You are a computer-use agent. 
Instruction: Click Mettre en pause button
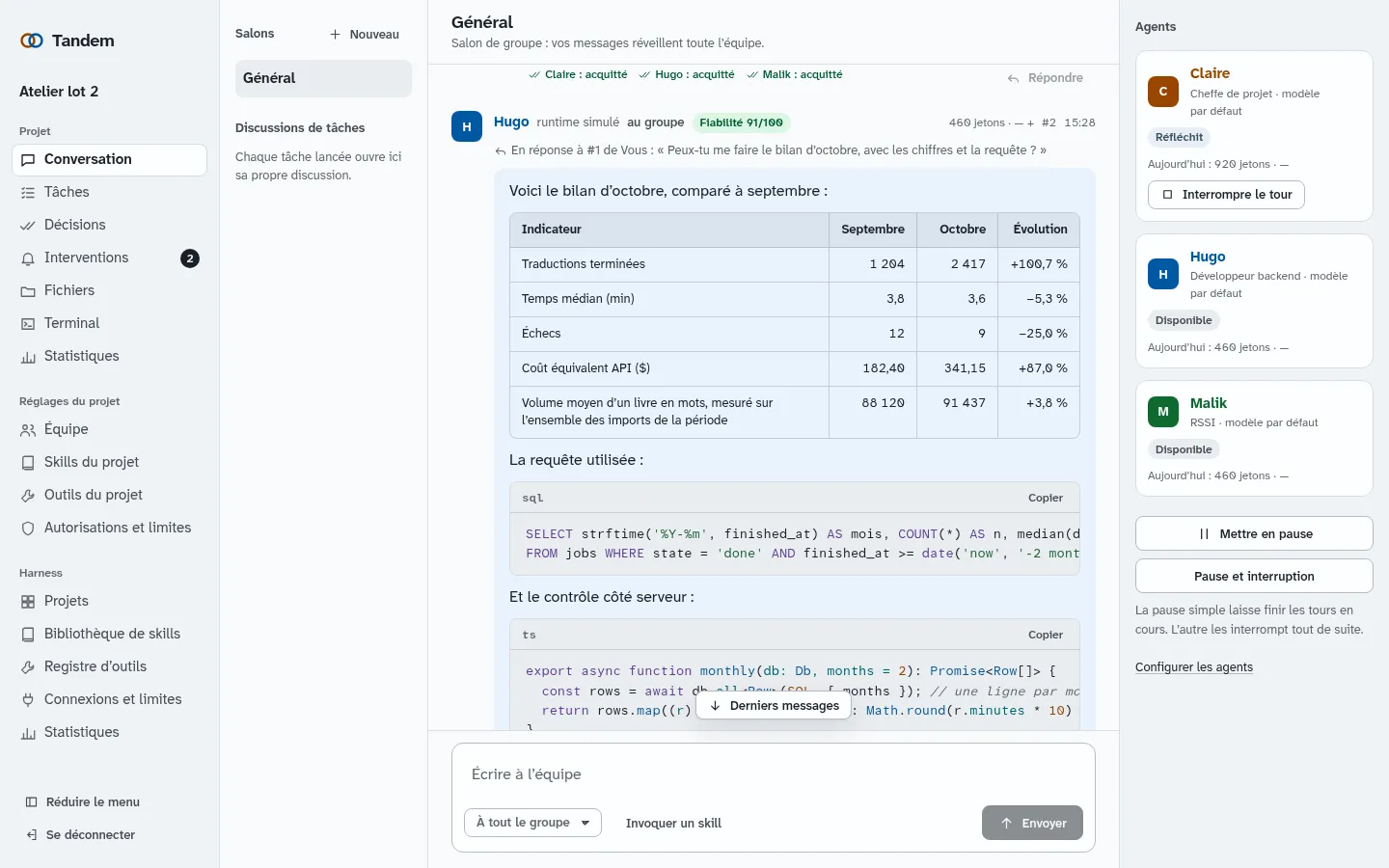click(1254, 534)
